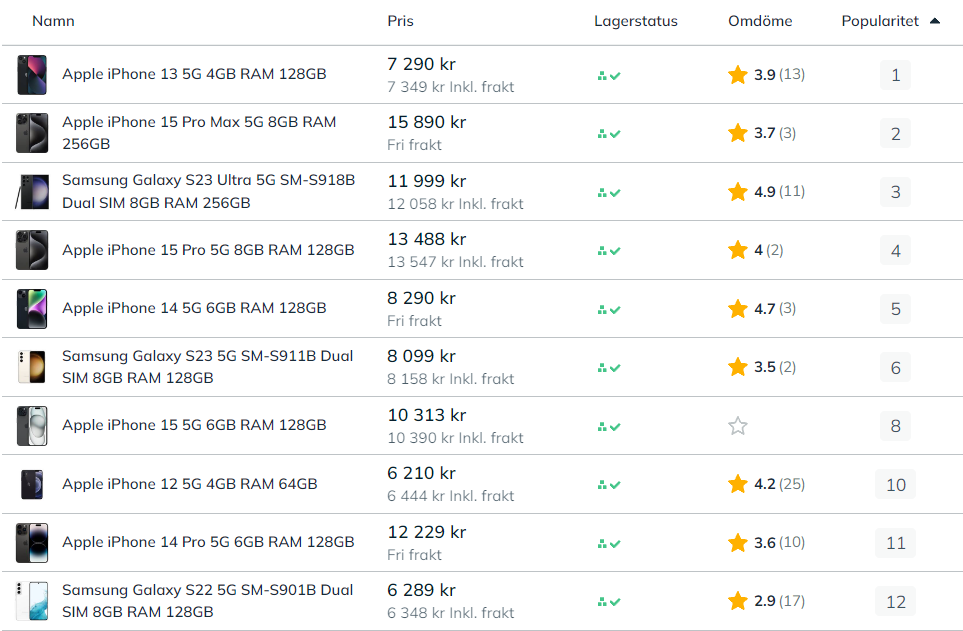This screenshot has height=631, width=963.
Task: Click the rating star for Galaxy S23 Ultra
Action: pyautogui.click(x=738, y=191)
